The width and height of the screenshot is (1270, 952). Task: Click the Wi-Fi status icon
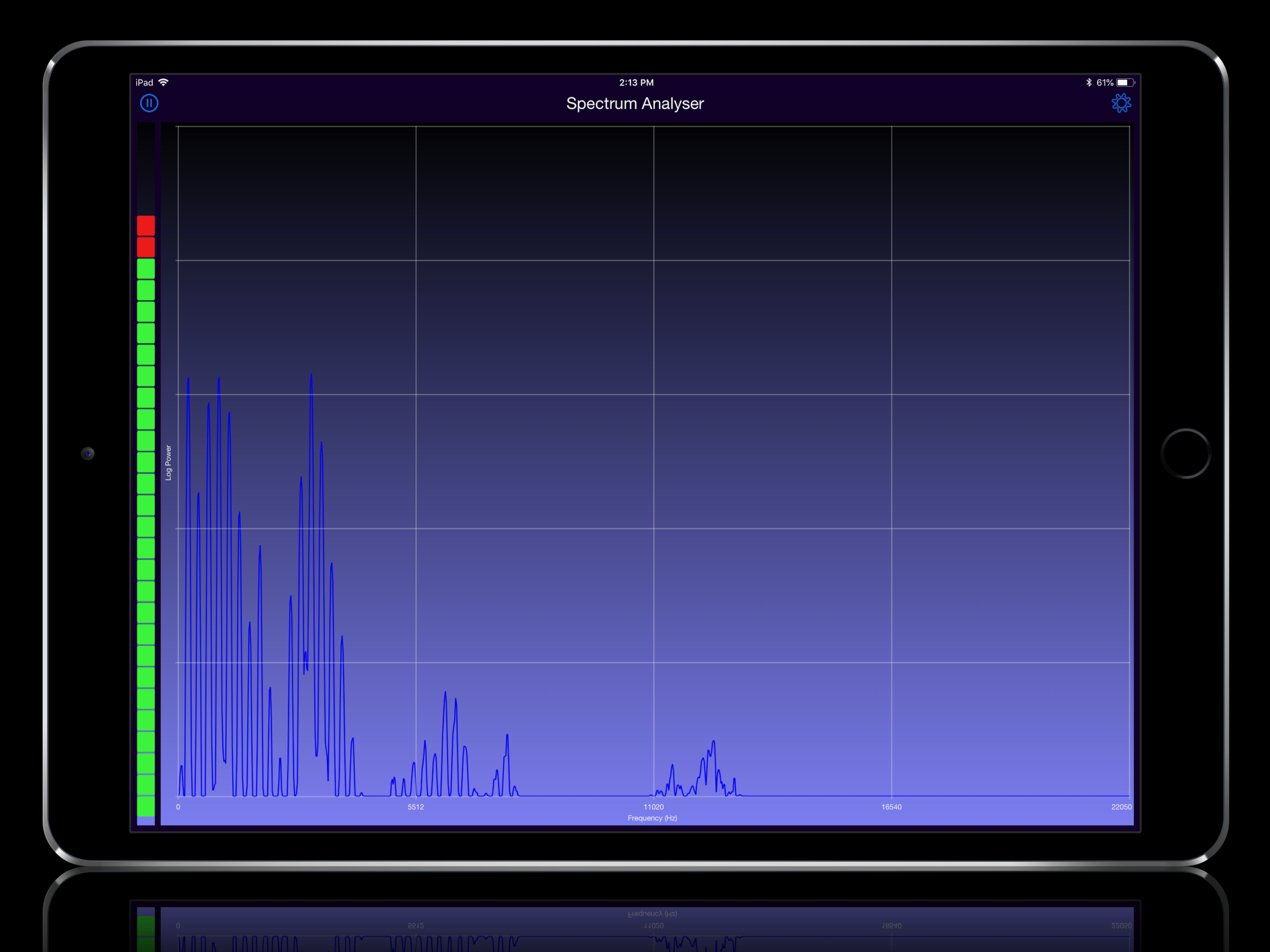pos(164,82)
